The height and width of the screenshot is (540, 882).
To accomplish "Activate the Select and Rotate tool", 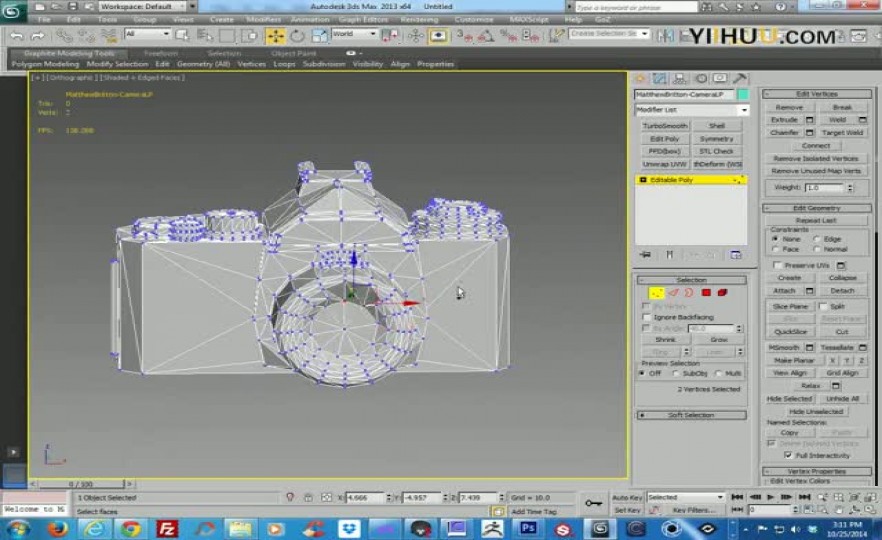I will coord(297,36).
